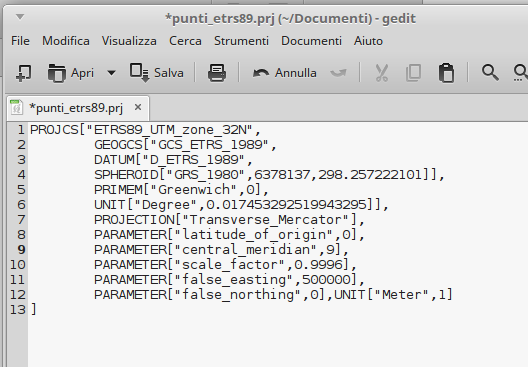Click line 1 PROJCS text
528x367 pixels.
pyautogui.click(x=145, y=130)
